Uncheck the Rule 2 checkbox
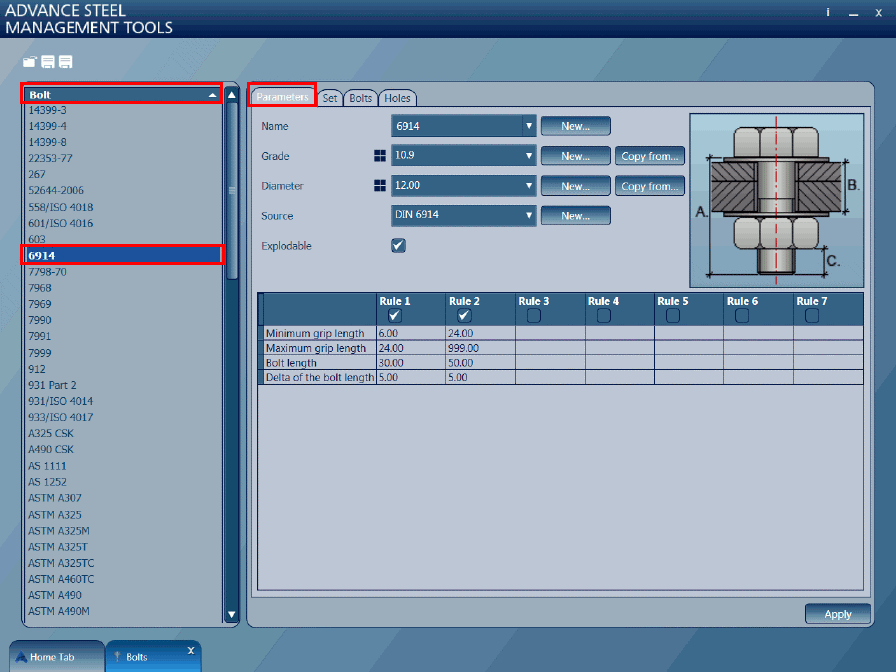 click(464, 315)
